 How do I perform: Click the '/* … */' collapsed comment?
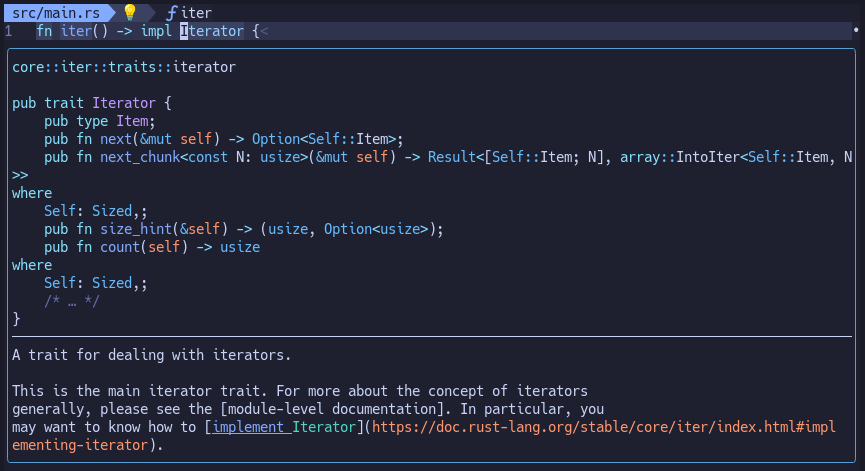(72, 301)
